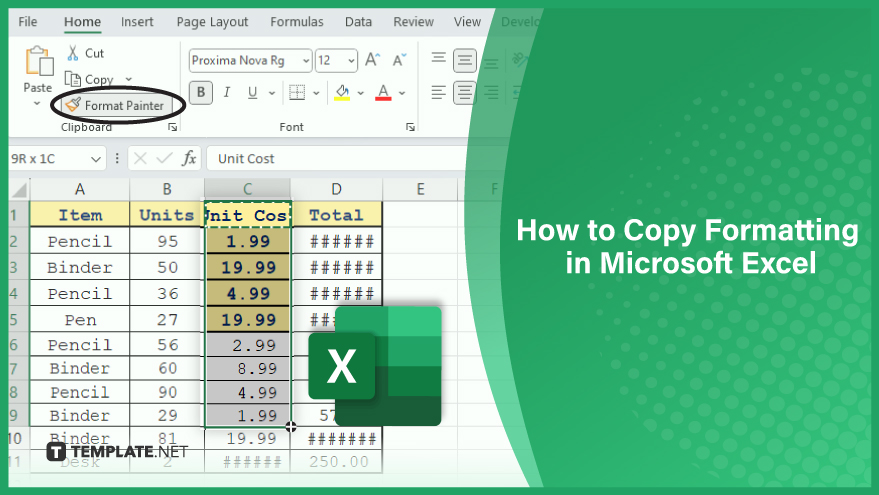Click the Item header cell
Screen dimensions: 879x495
[80, 215]
